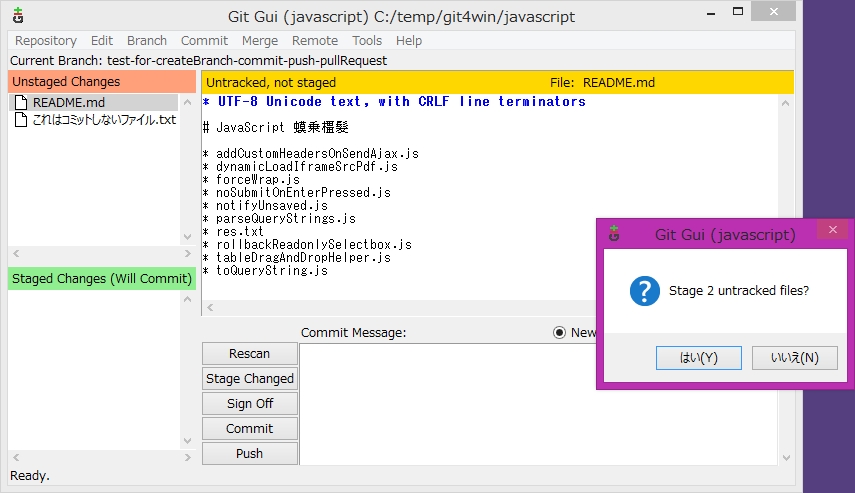
Task: Click down arrow of commit message scrollbar
Action: click(786, 458)
